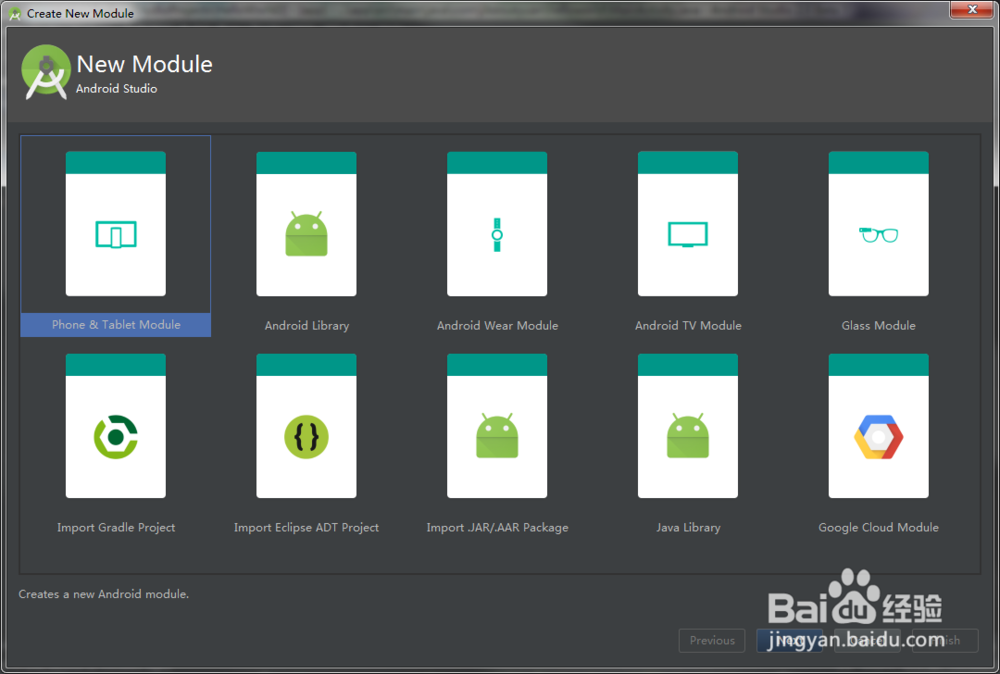Click the 'Java Library' label text
The height and width of the screenshot is (674, 1000).
(688, 527)
